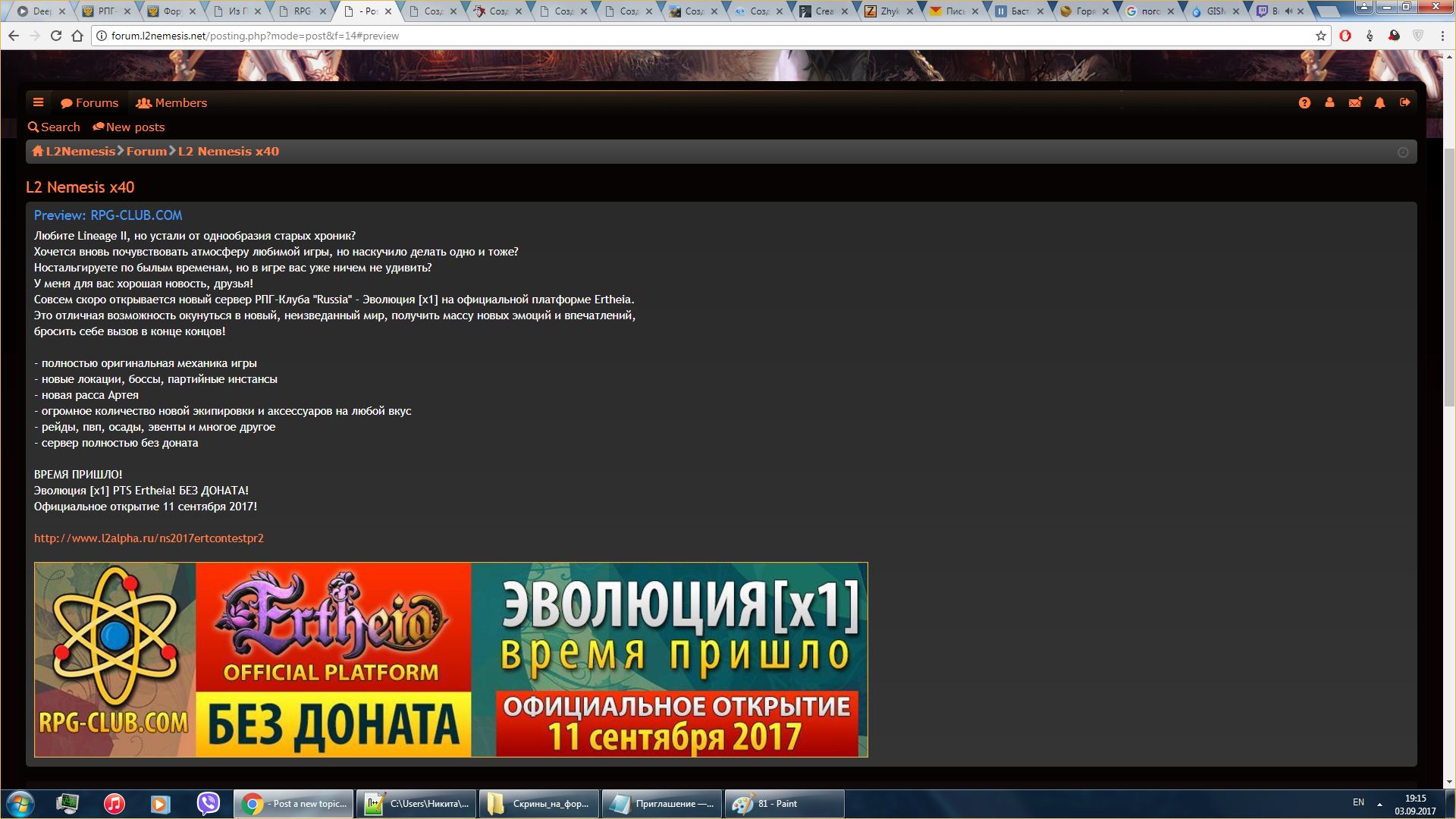Reload the page with the refresh icon
Viewport: 1456px width, 819px height.
tap(56, 36)
